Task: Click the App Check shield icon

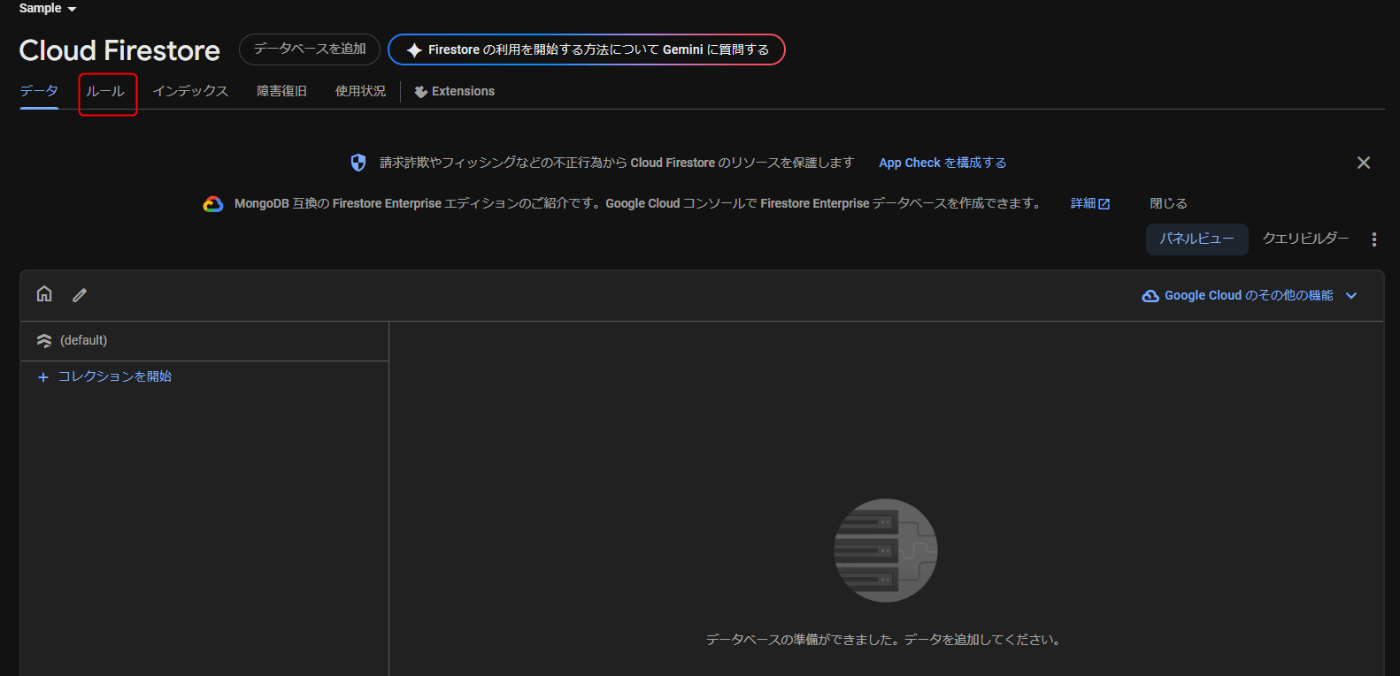Action: tap(359, 162)
